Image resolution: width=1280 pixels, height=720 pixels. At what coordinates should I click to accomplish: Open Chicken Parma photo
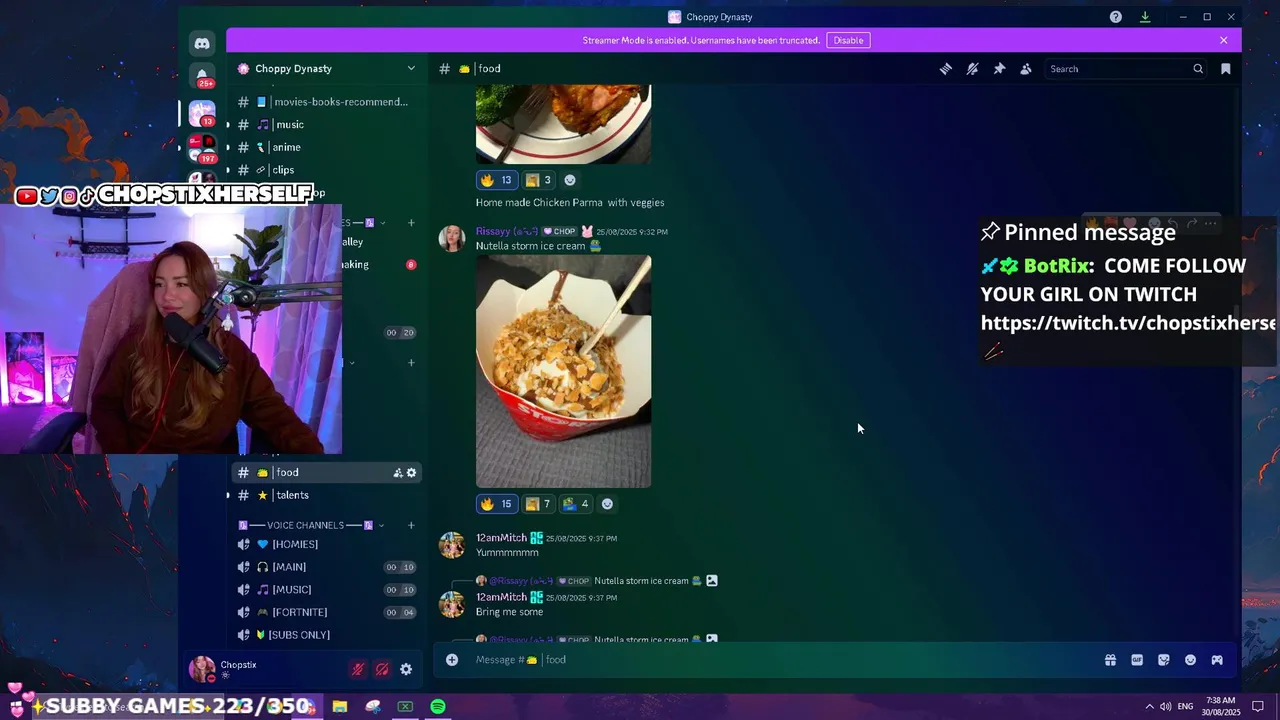[x=563, y=124]
